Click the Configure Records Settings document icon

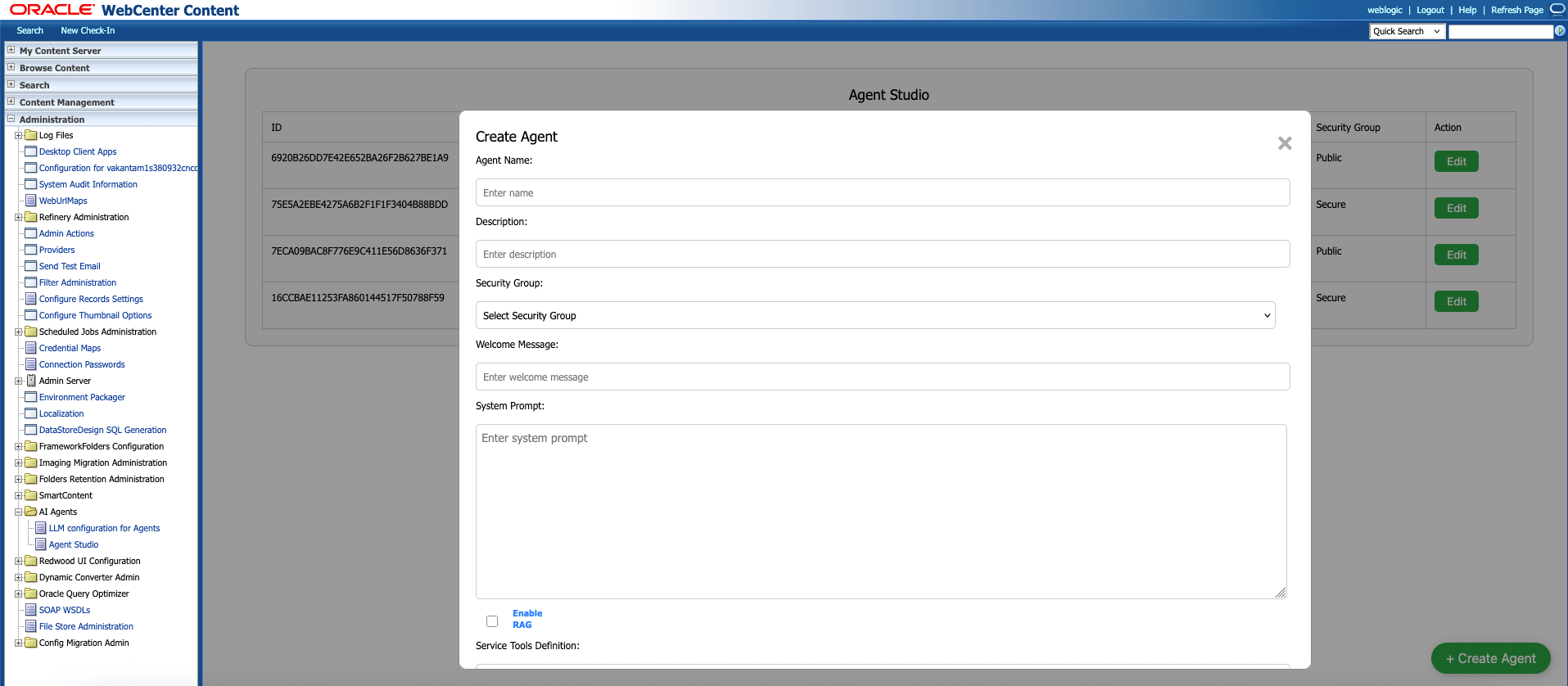pos(31,299)
